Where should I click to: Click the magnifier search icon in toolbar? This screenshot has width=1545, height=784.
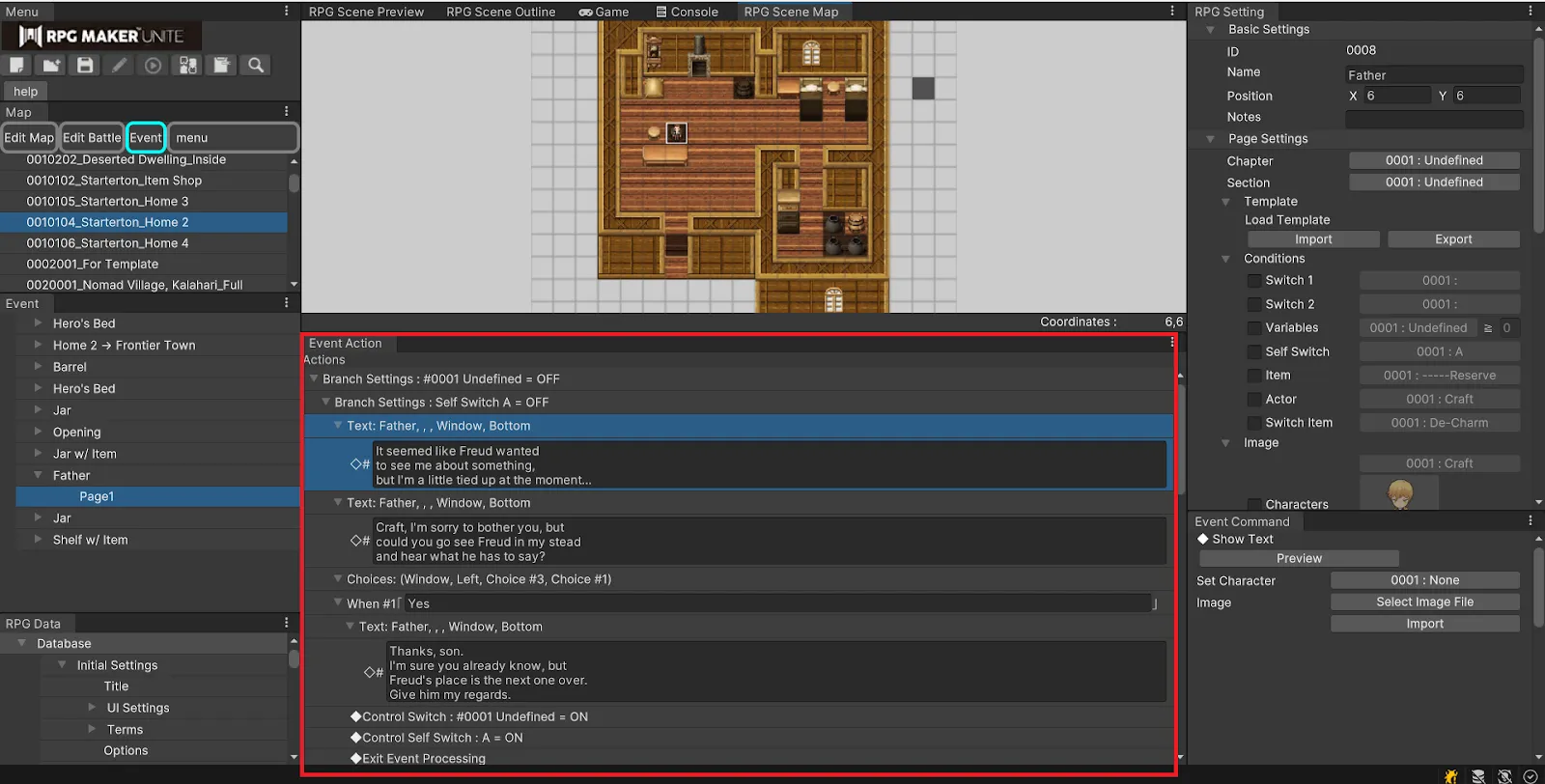click(x=256, y=65)
